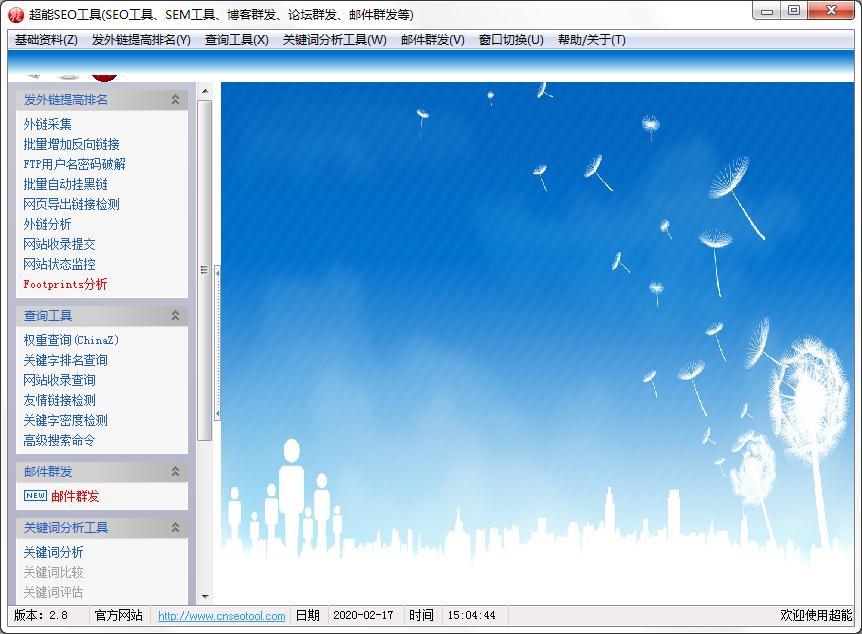This screenshot has height=634, width=862.
Task: Click sidebar scrollbar down arrow
Action: point(205,596)
